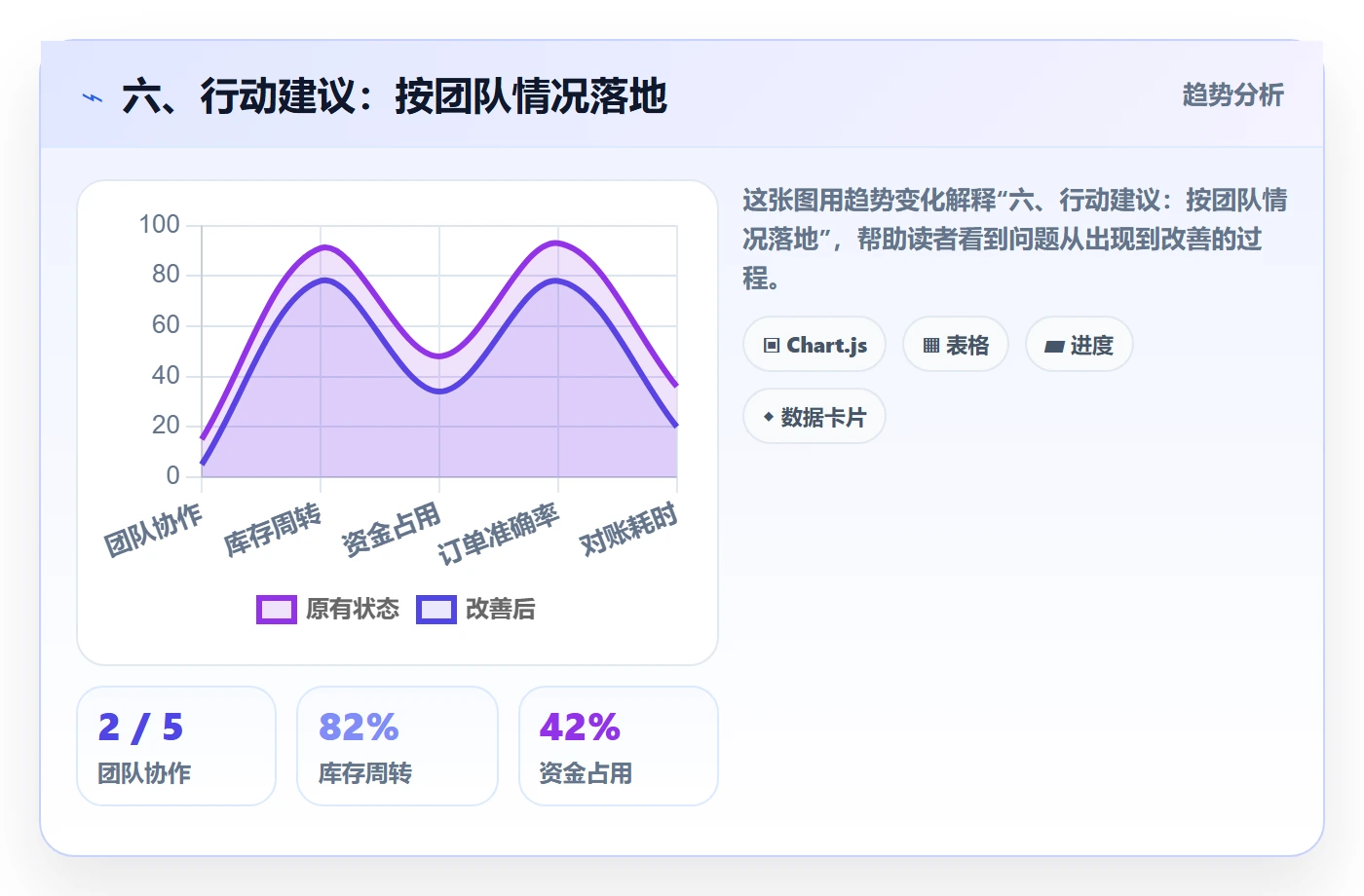This screenshot has width=1364, height=896.
Task: Click the 资金占用 axis label on chart
Action: tap(392, 531)
